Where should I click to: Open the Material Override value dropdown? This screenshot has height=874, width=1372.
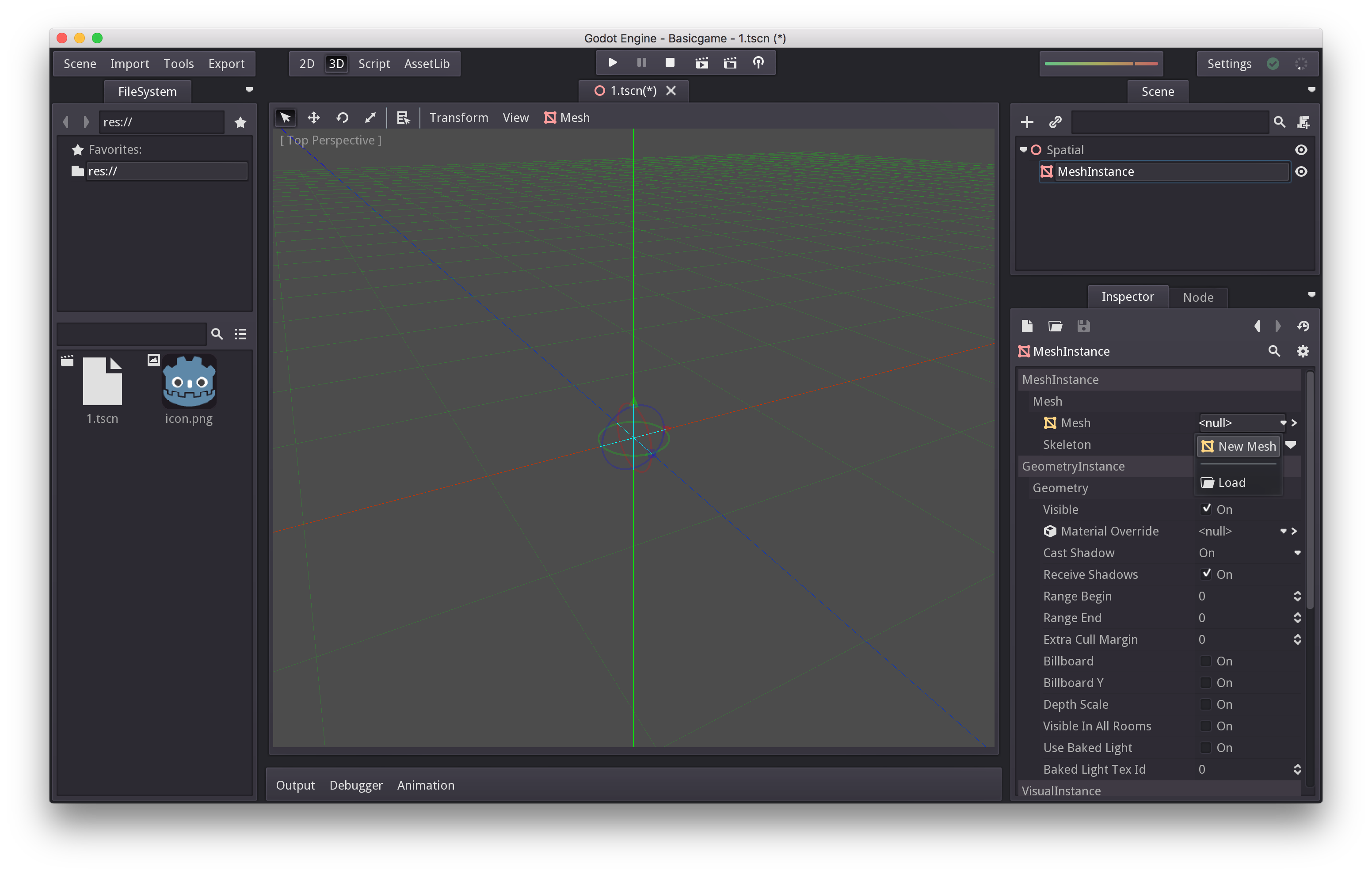tap(1284, 530)
